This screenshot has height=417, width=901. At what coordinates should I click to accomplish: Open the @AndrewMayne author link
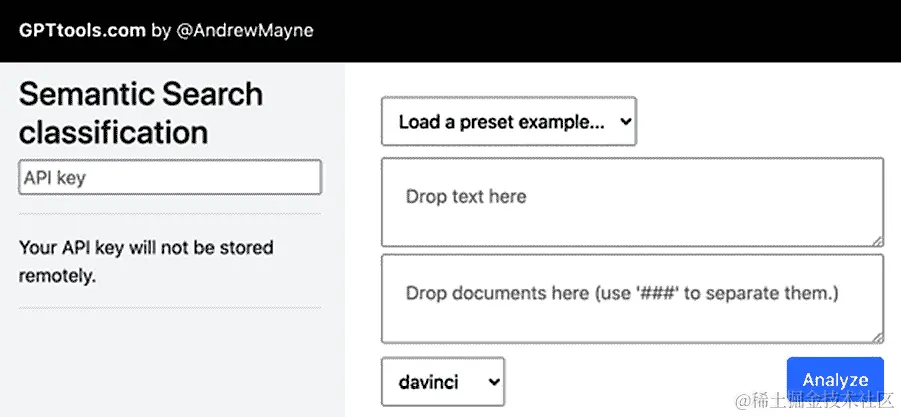pyautogui.click(x=245, y=30)
